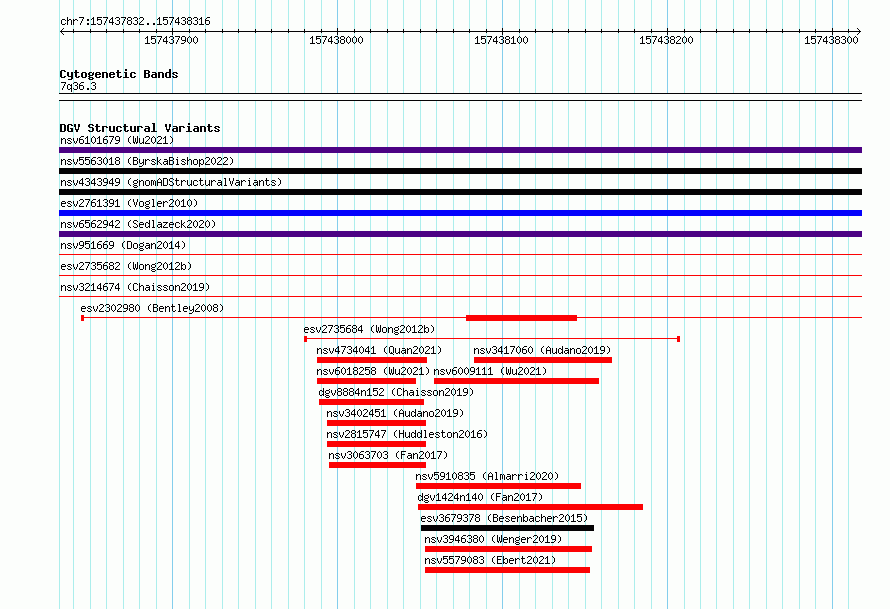This screenshot has height=609, width=890.
Task: Click thin red line under esv2735682
Action: 460,276
